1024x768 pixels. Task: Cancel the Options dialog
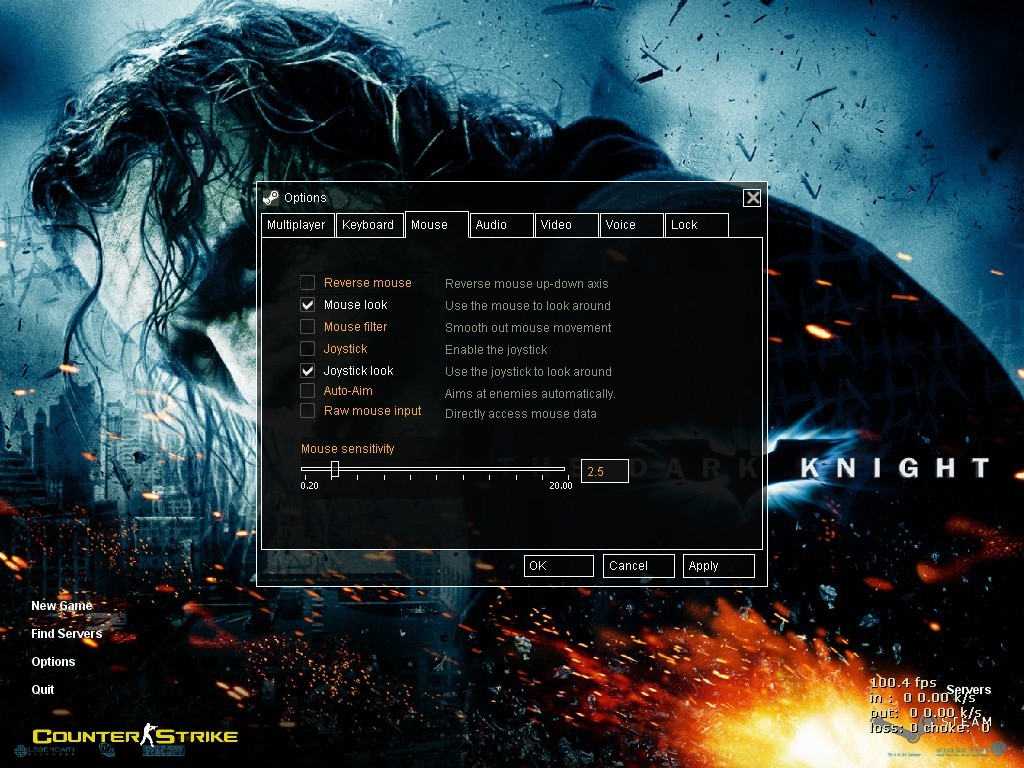[x=637, y=565]
